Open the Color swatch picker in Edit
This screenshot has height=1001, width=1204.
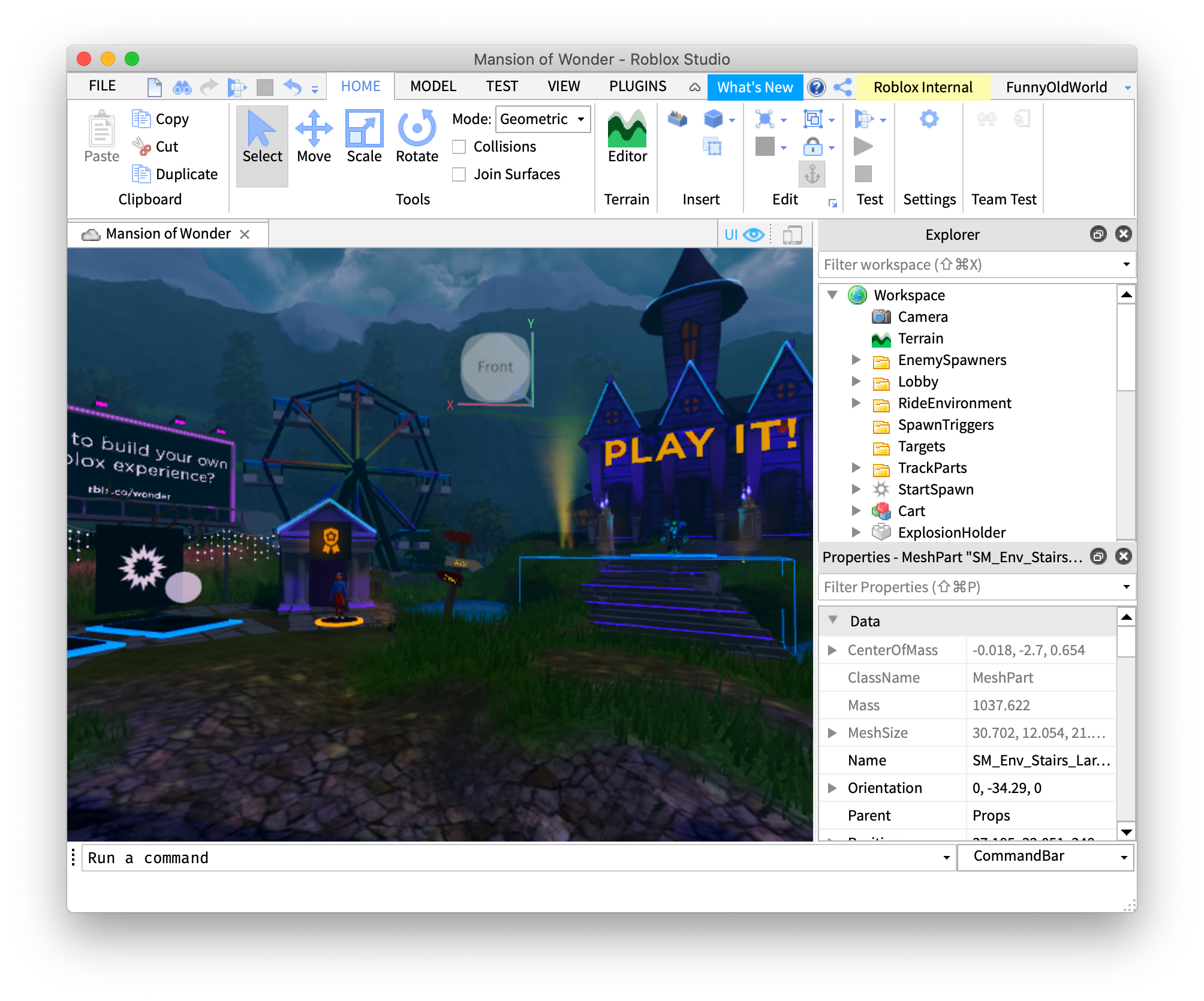[765, 146]
